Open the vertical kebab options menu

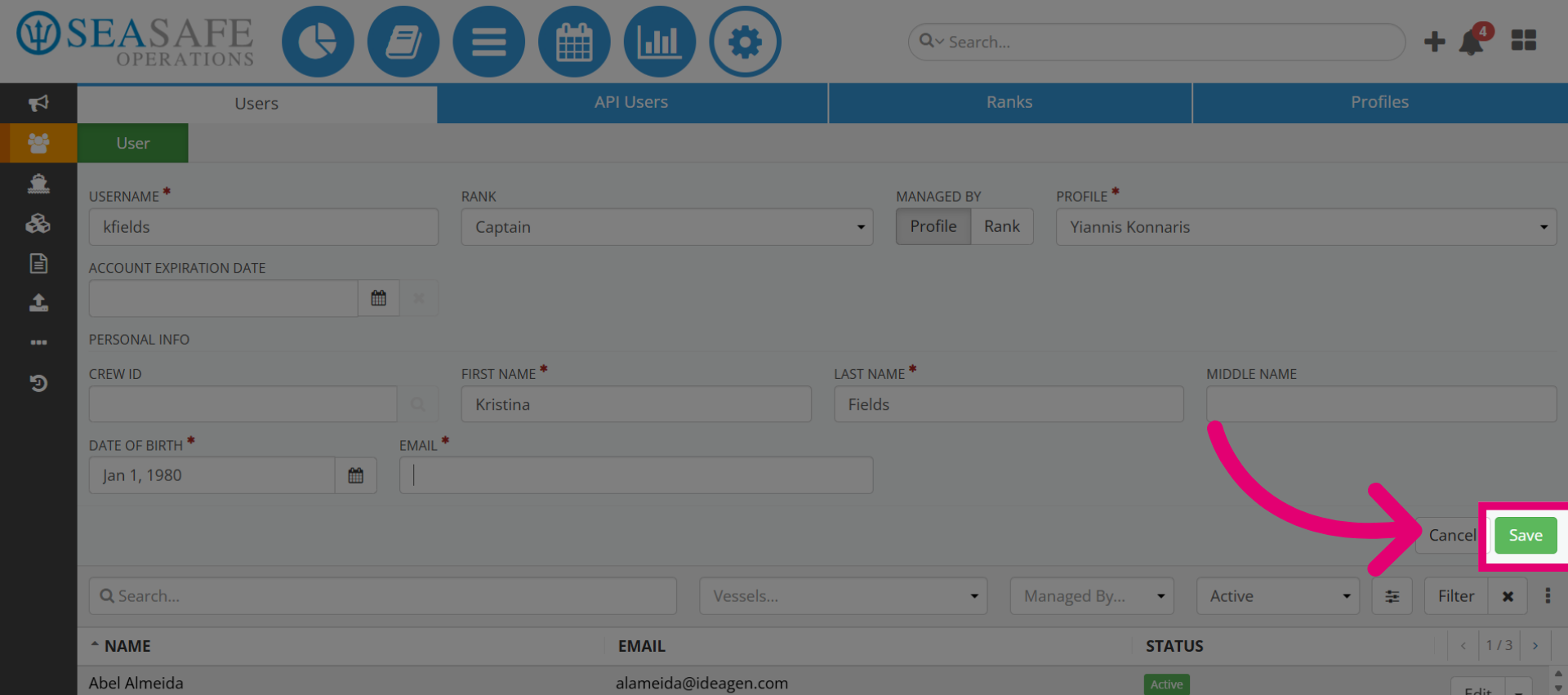click(x=1548, y=596)
